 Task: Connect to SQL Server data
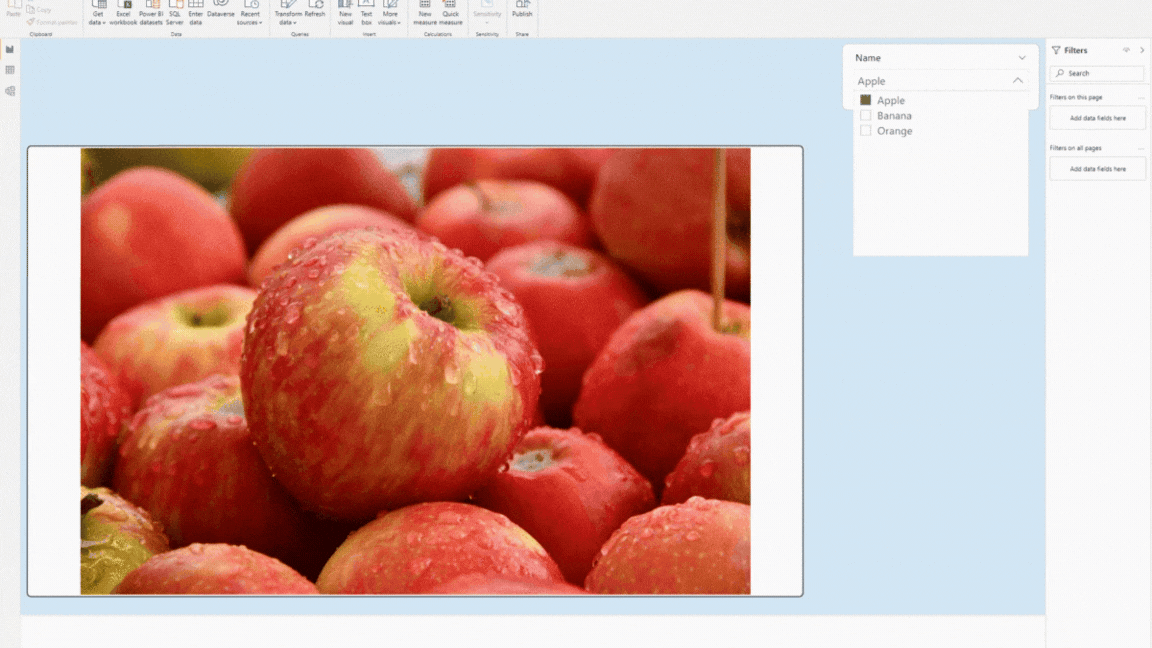[x=175, y=14]
